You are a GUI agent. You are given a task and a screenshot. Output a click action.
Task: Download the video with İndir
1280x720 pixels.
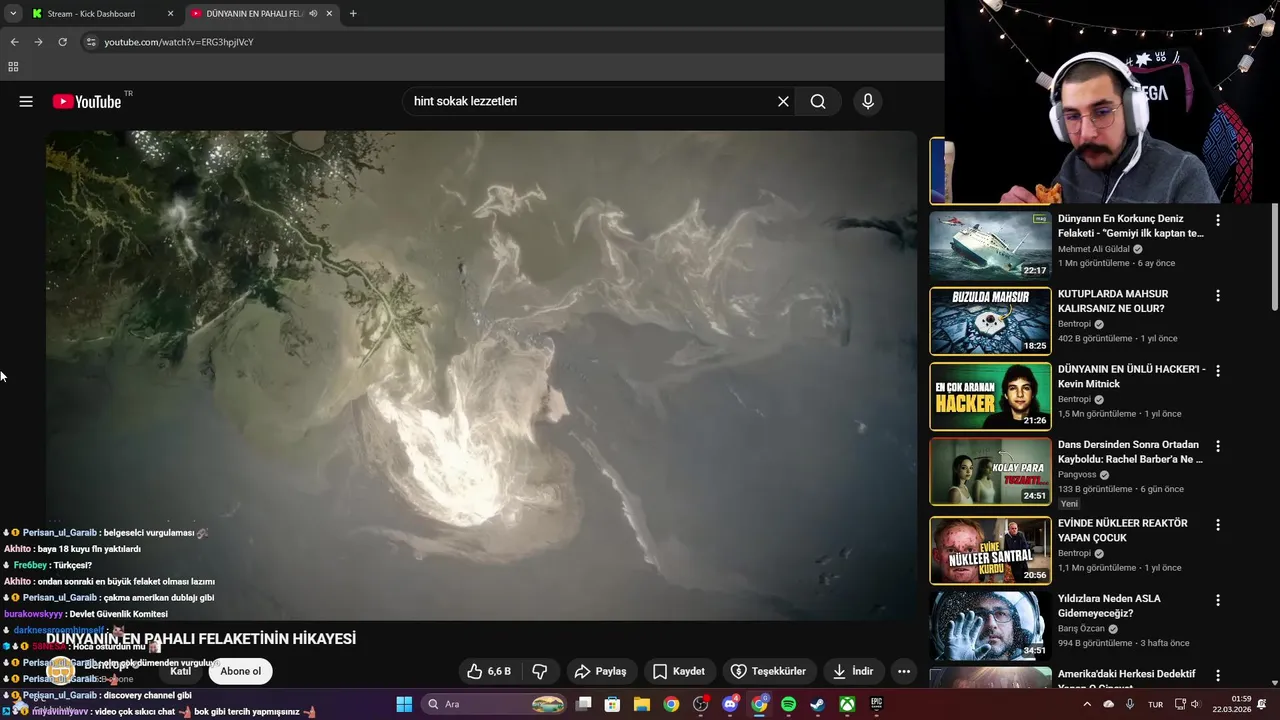tap(852, 671)
